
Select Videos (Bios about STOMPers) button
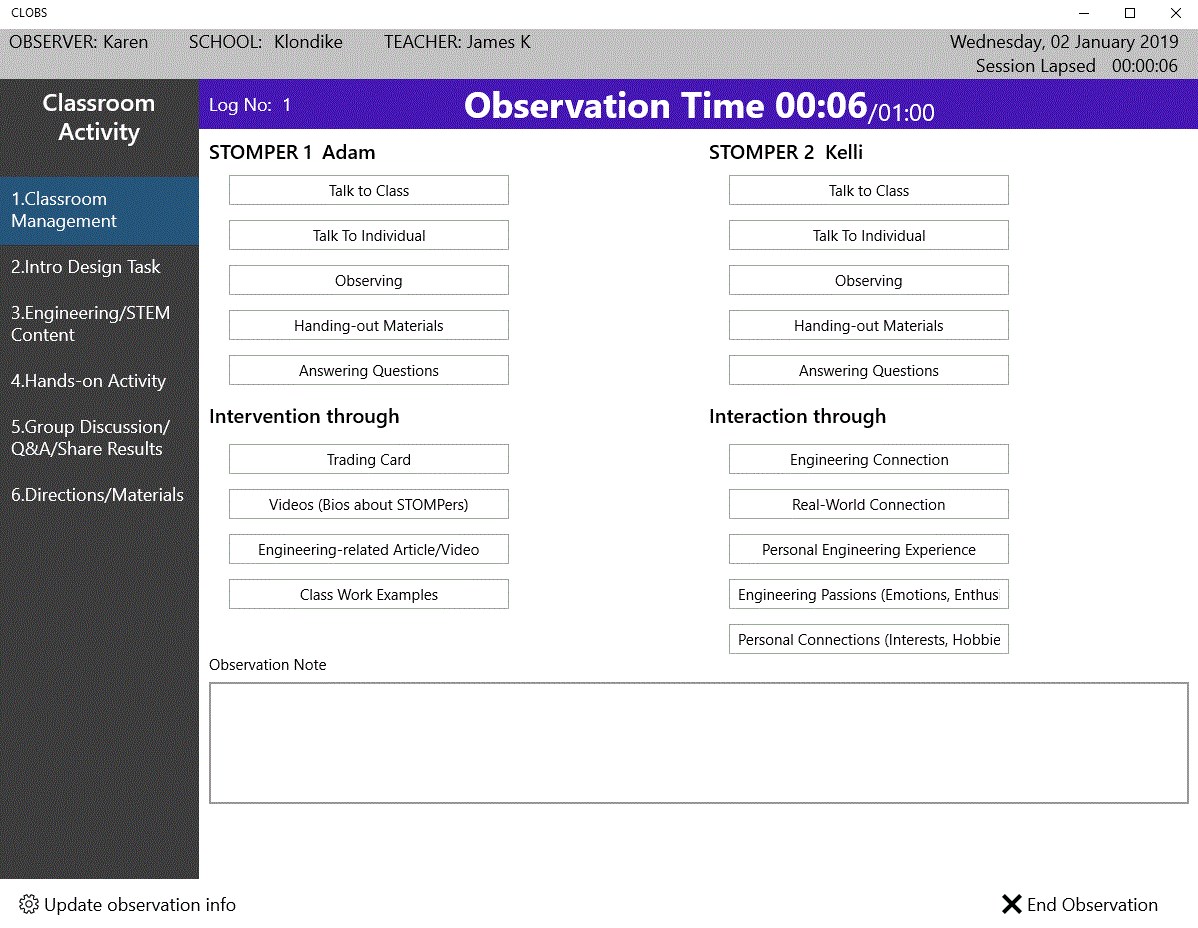pyautogui.click(x=368, y=504)
